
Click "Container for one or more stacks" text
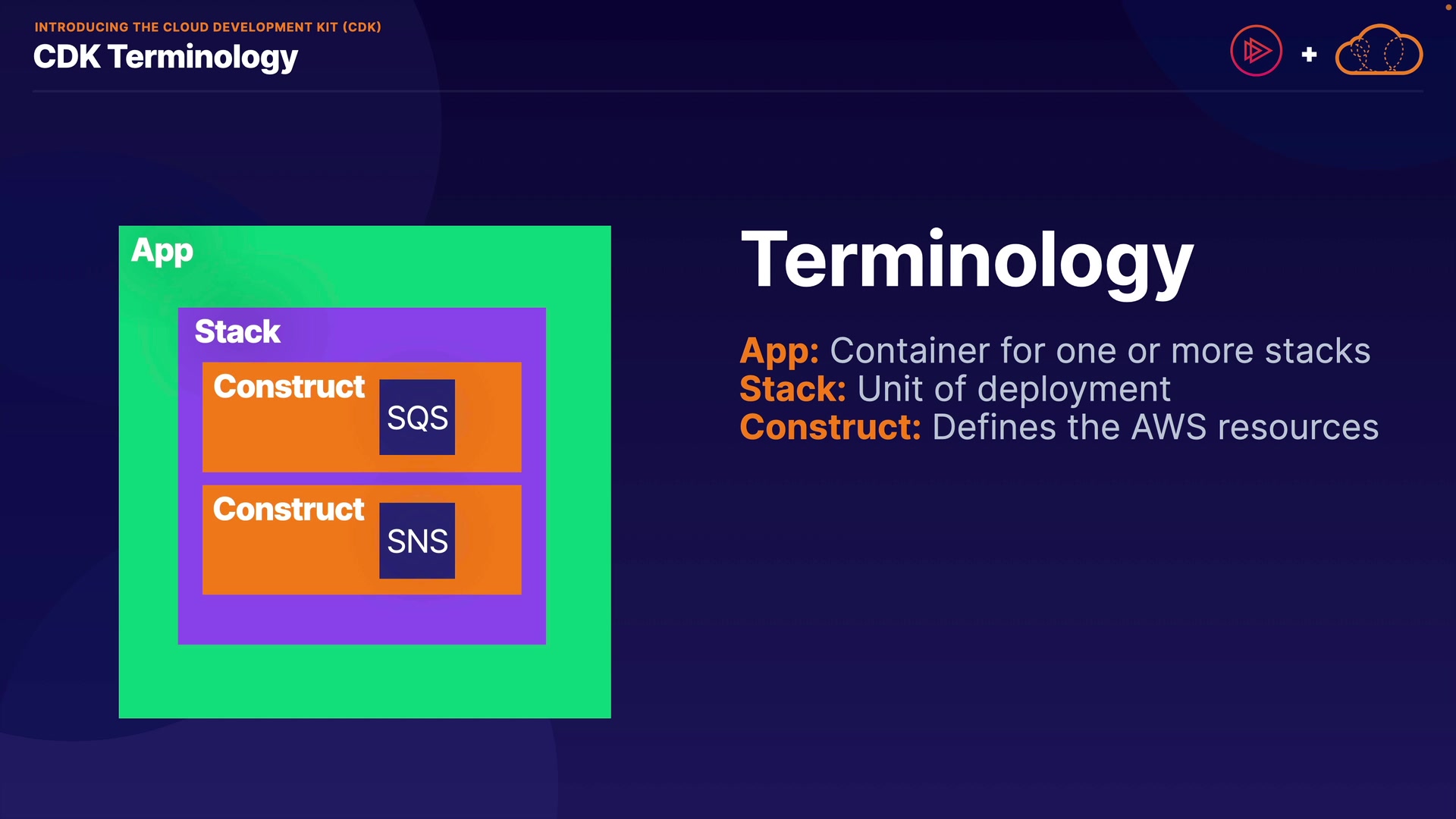click(1100, 351)
